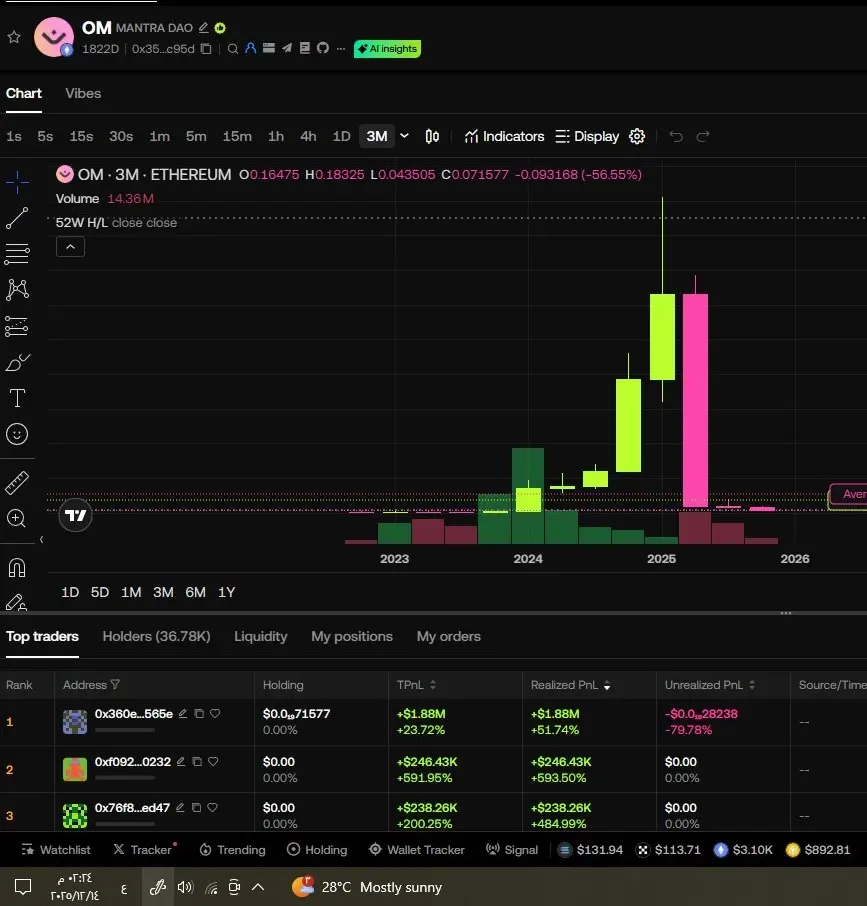Open the GitHub link icon
Viewport: 867px width, 906px height.
click(x=323, y=48)
